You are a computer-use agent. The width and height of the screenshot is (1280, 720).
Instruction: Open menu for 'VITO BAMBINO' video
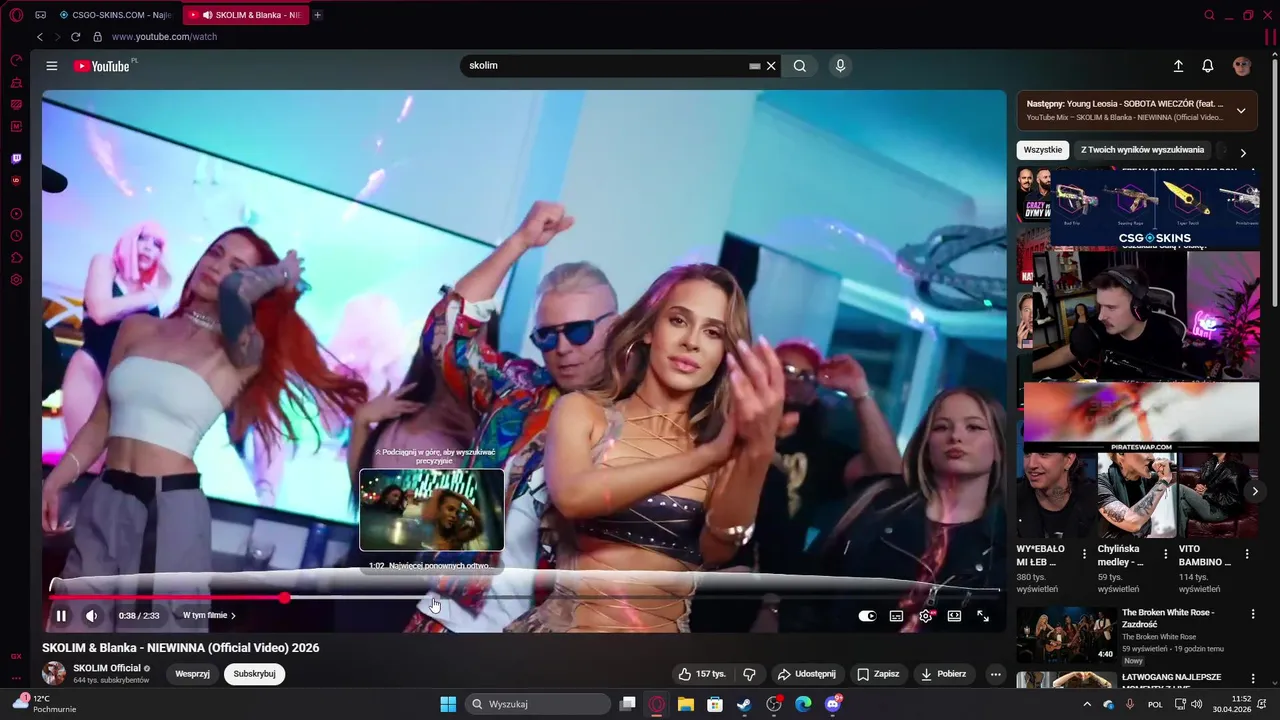(1247, 554)
